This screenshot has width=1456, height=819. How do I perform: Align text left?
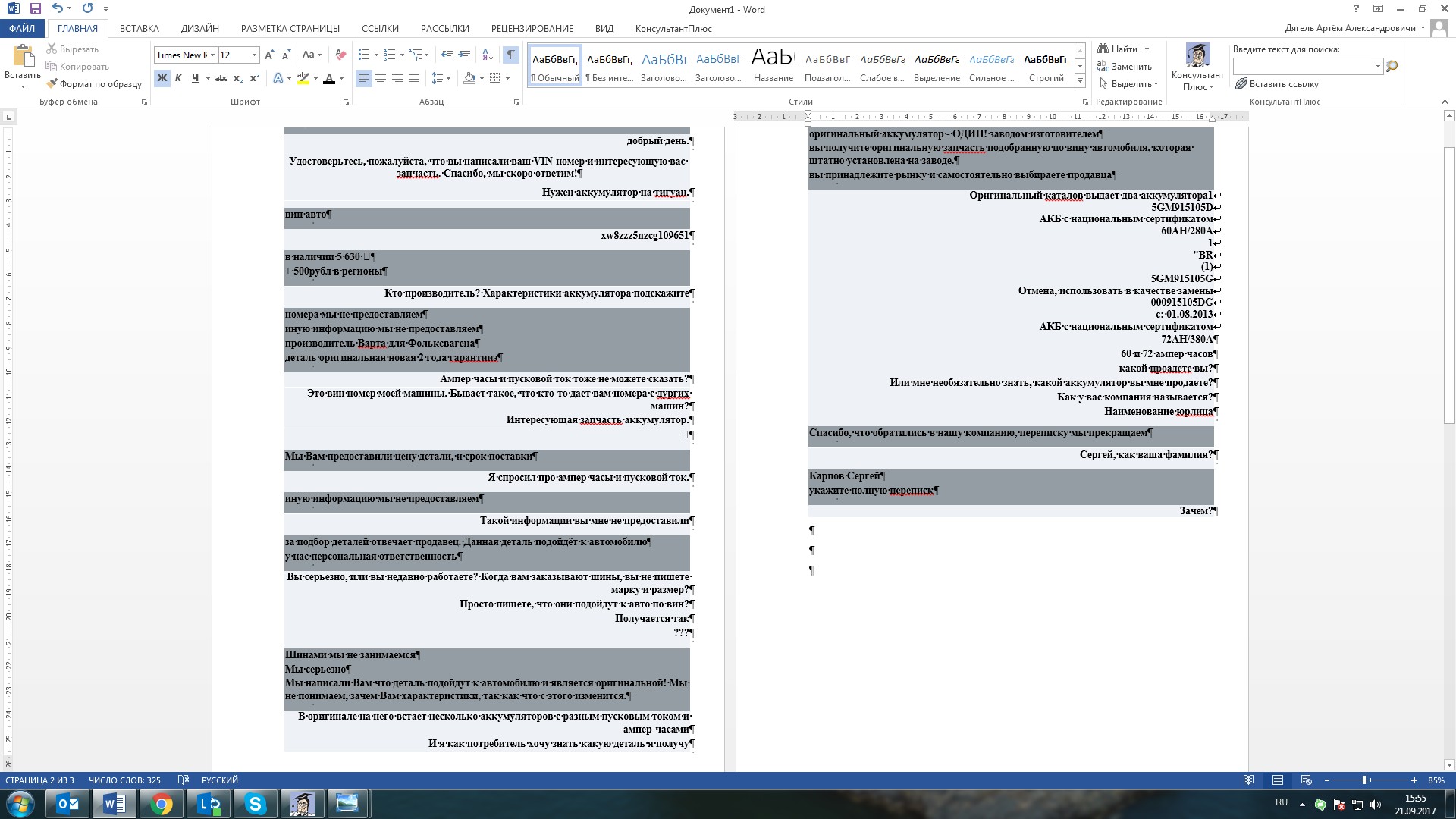click(x=364, y=78)
